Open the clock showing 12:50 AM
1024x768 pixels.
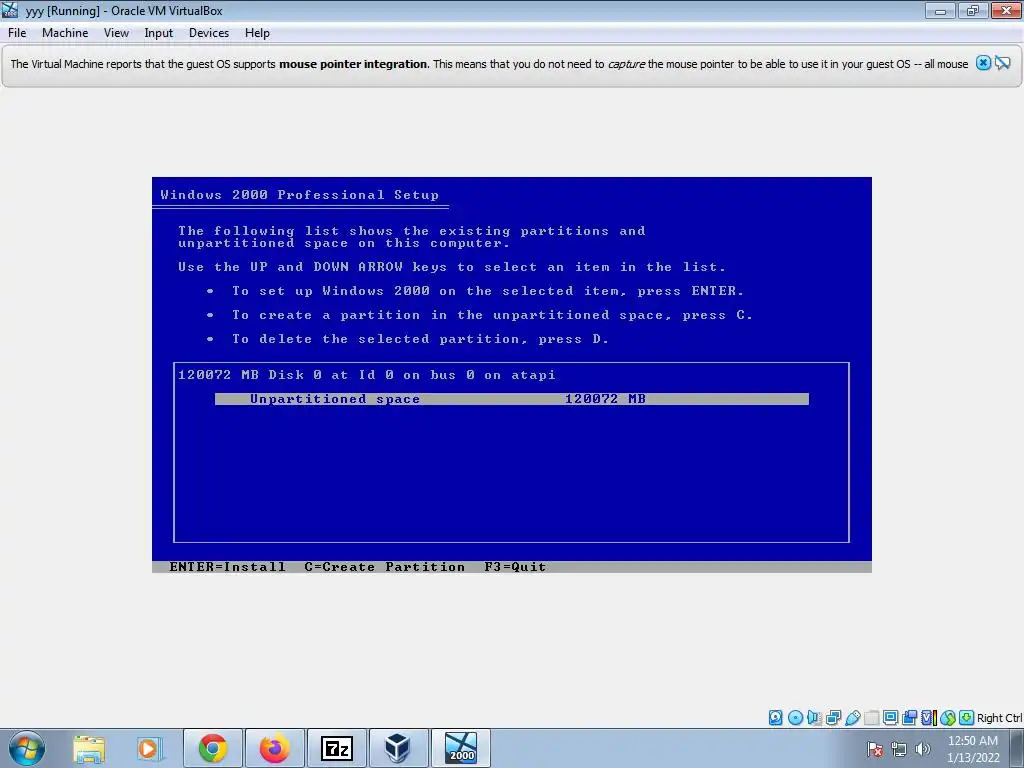coord(973,749)
